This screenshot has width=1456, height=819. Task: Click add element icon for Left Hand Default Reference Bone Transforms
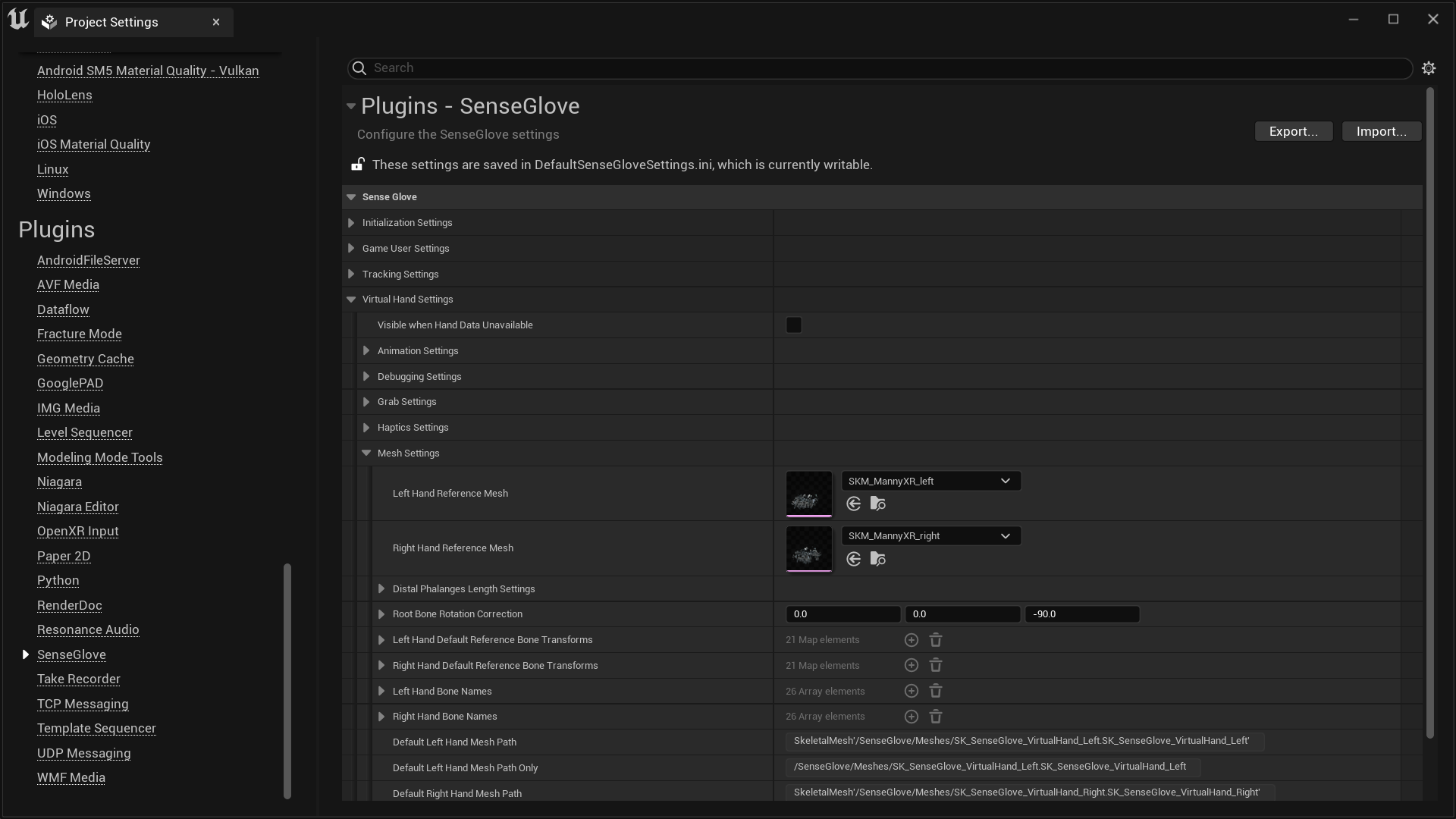[x=910, y=640]
